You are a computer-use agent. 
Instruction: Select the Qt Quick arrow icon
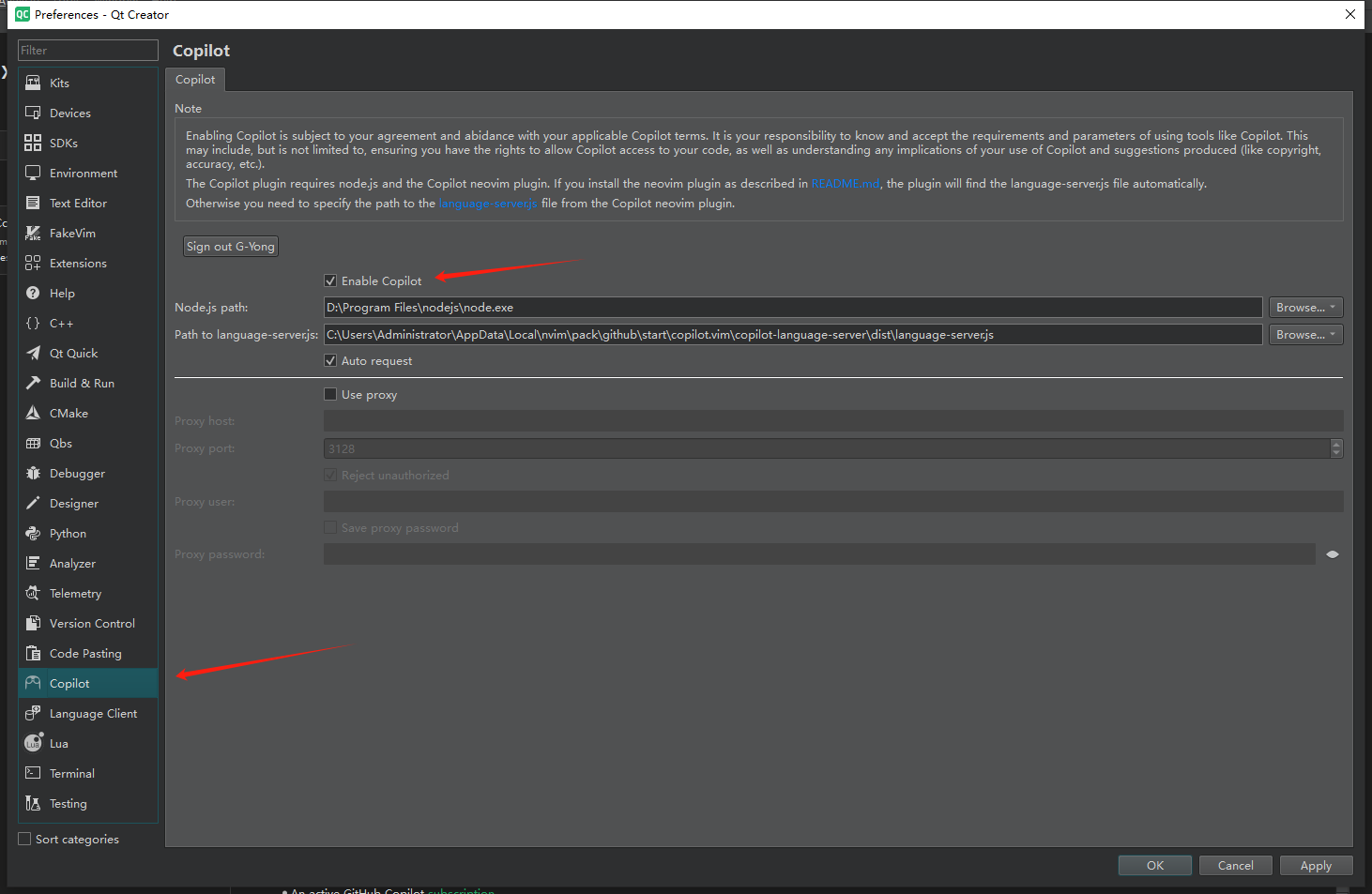[33, 353]
